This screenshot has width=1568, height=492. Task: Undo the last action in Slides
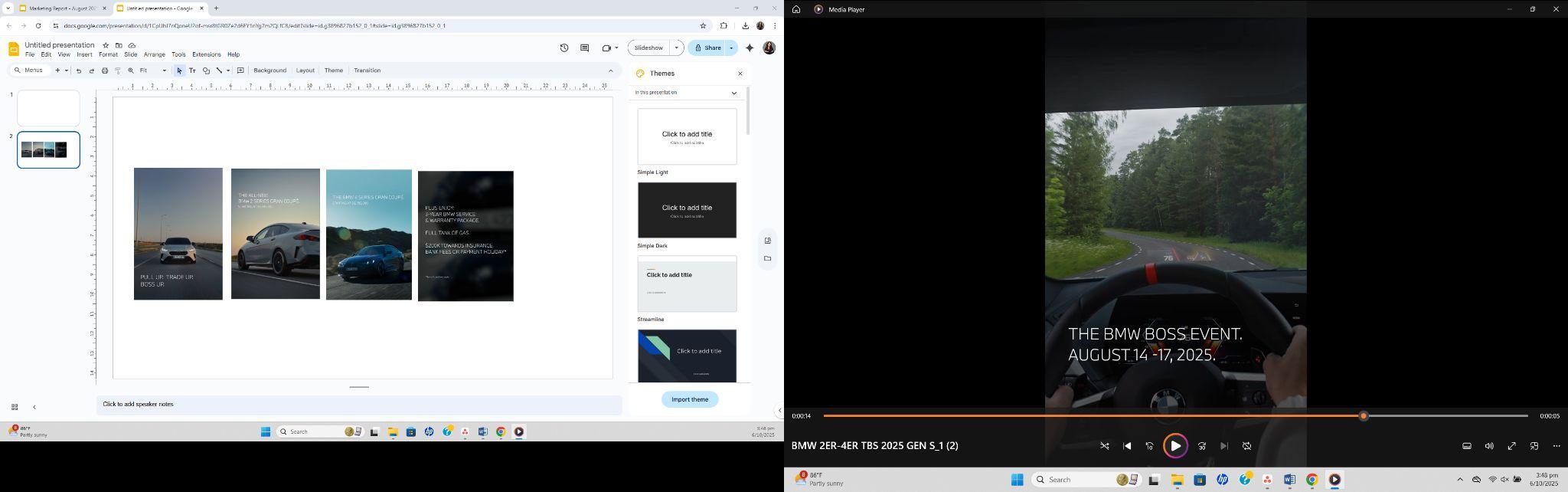click(78, 71)
